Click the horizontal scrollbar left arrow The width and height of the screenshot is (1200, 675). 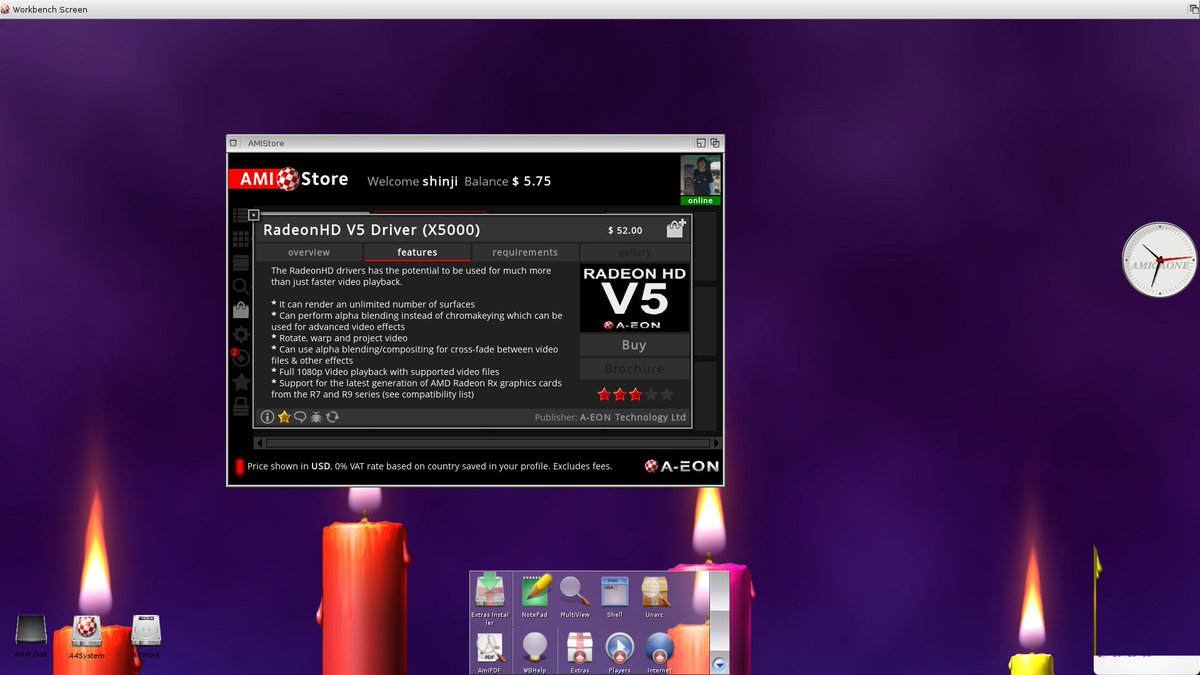(x=260, y=442)
